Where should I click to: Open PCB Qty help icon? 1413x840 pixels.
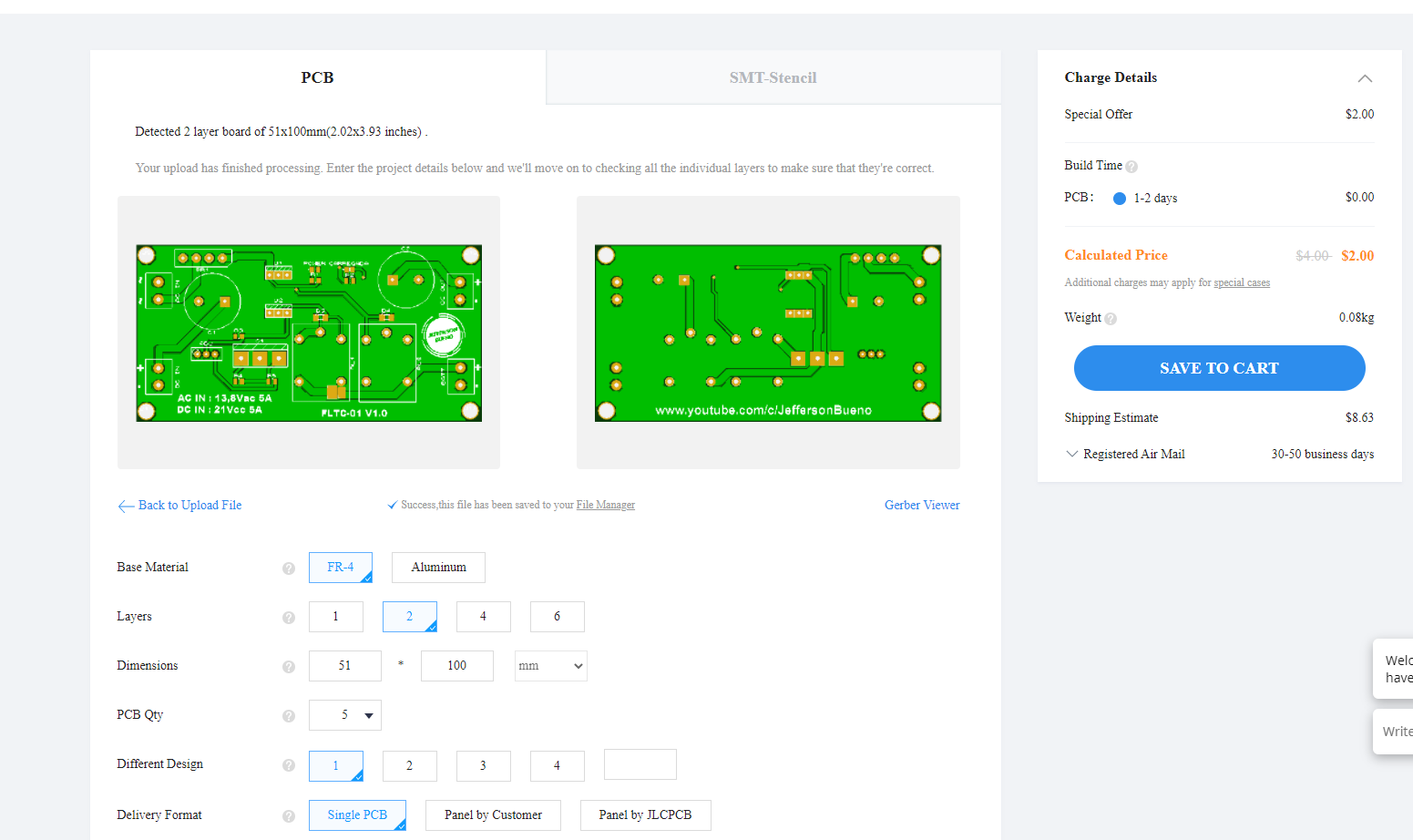click(x=289, y=716)
